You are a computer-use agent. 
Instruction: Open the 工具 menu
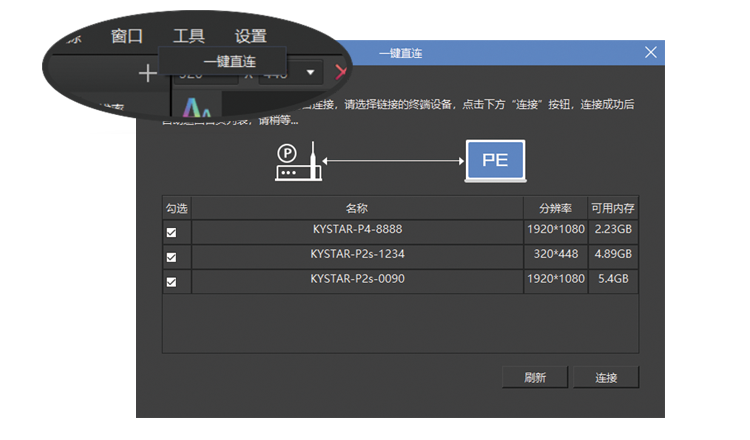[188, 36]
